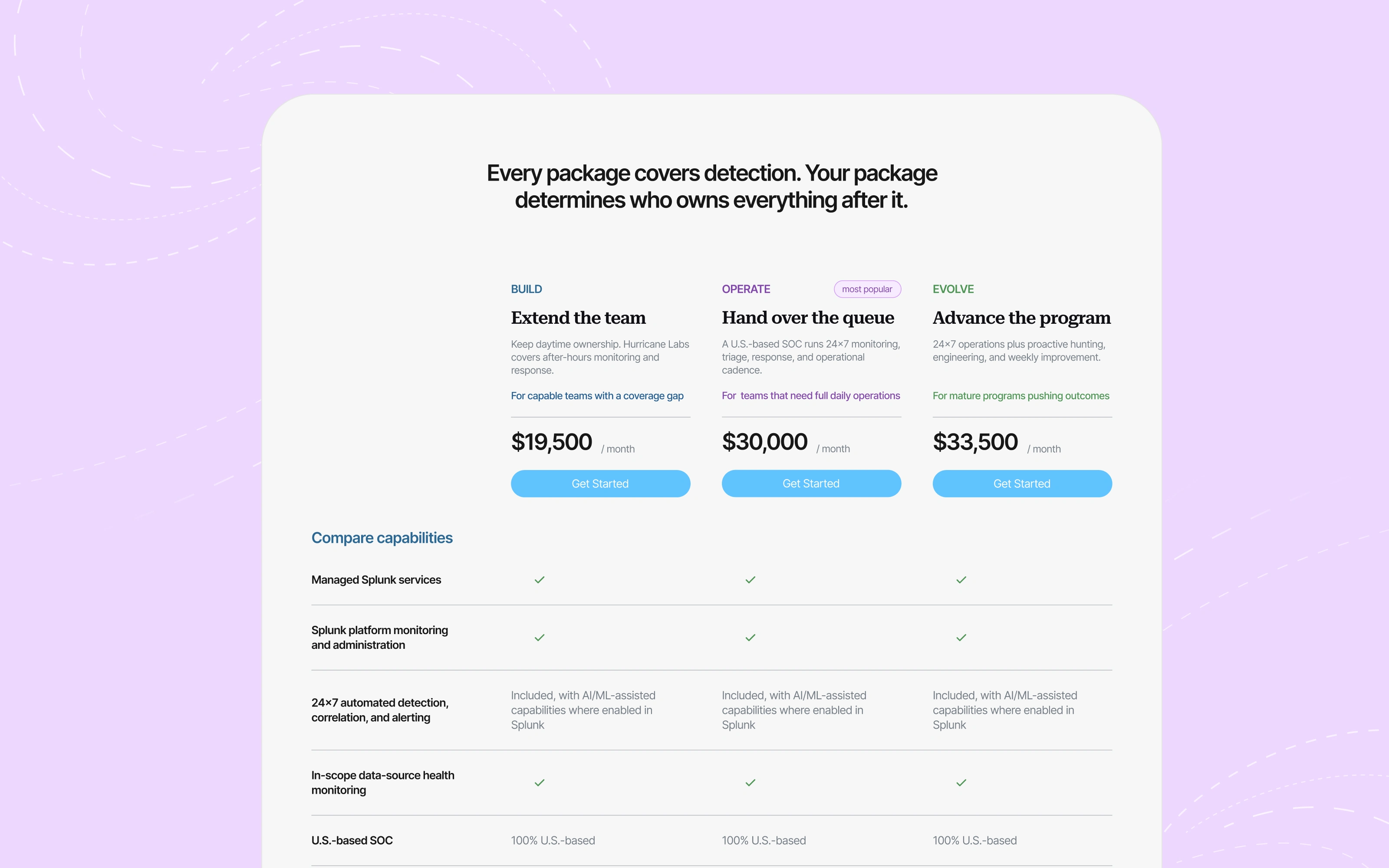
Task: Click the Operate checkmark for Managed Splunk services
Action: (x=750, y=580)
